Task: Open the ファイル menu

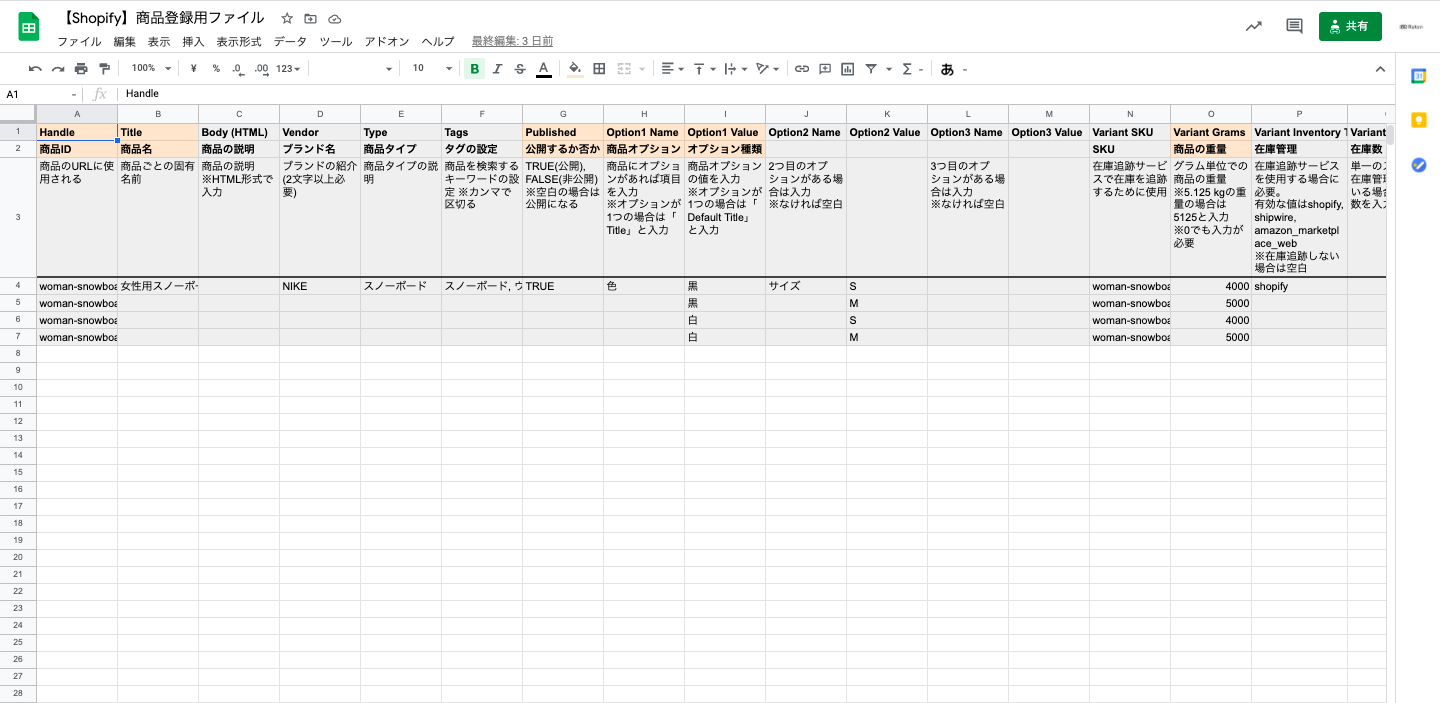Action: (79, 42)
